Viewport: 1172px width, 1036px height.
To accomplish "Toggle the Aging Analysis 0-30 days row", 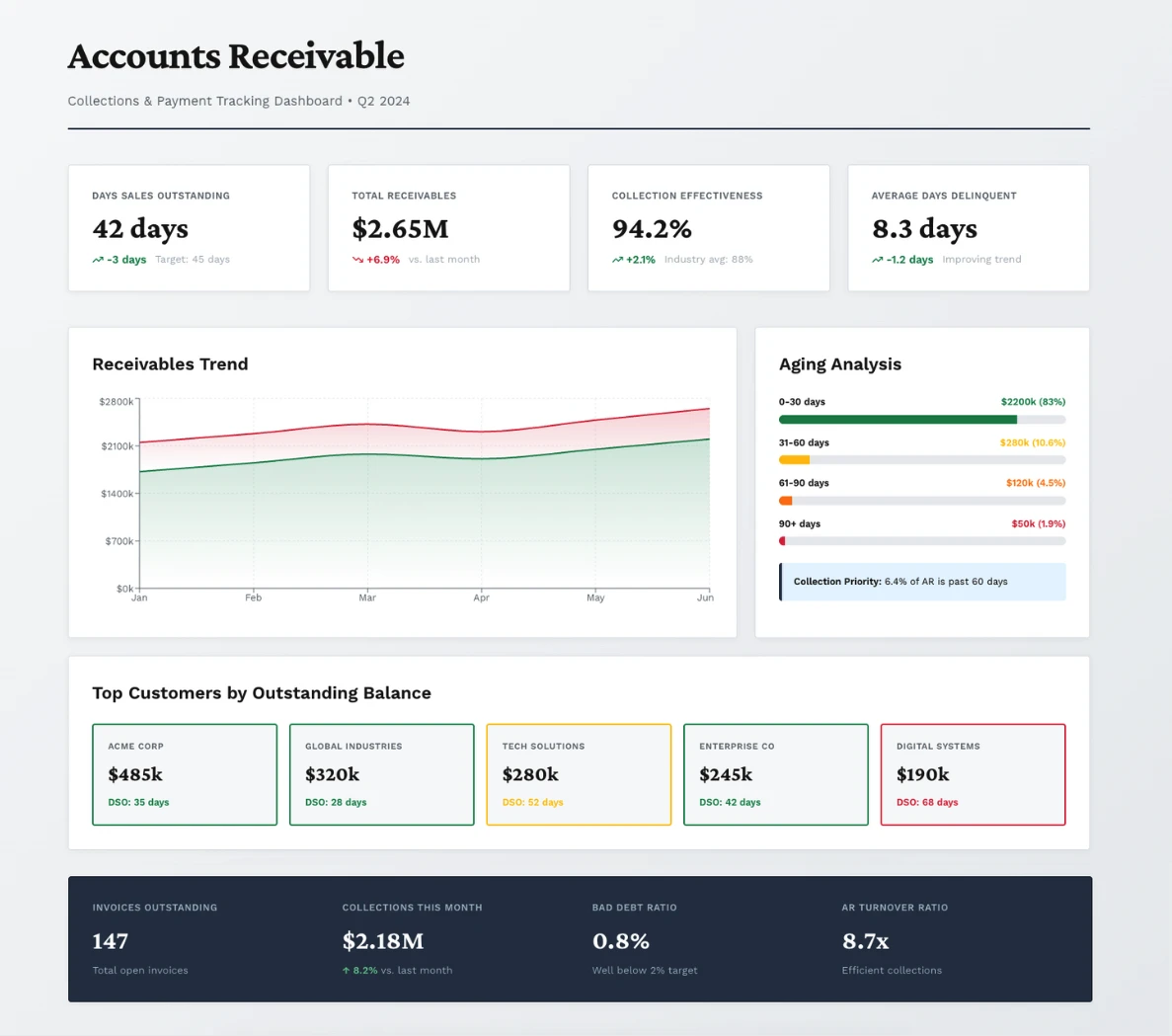I will click(921, 410).
